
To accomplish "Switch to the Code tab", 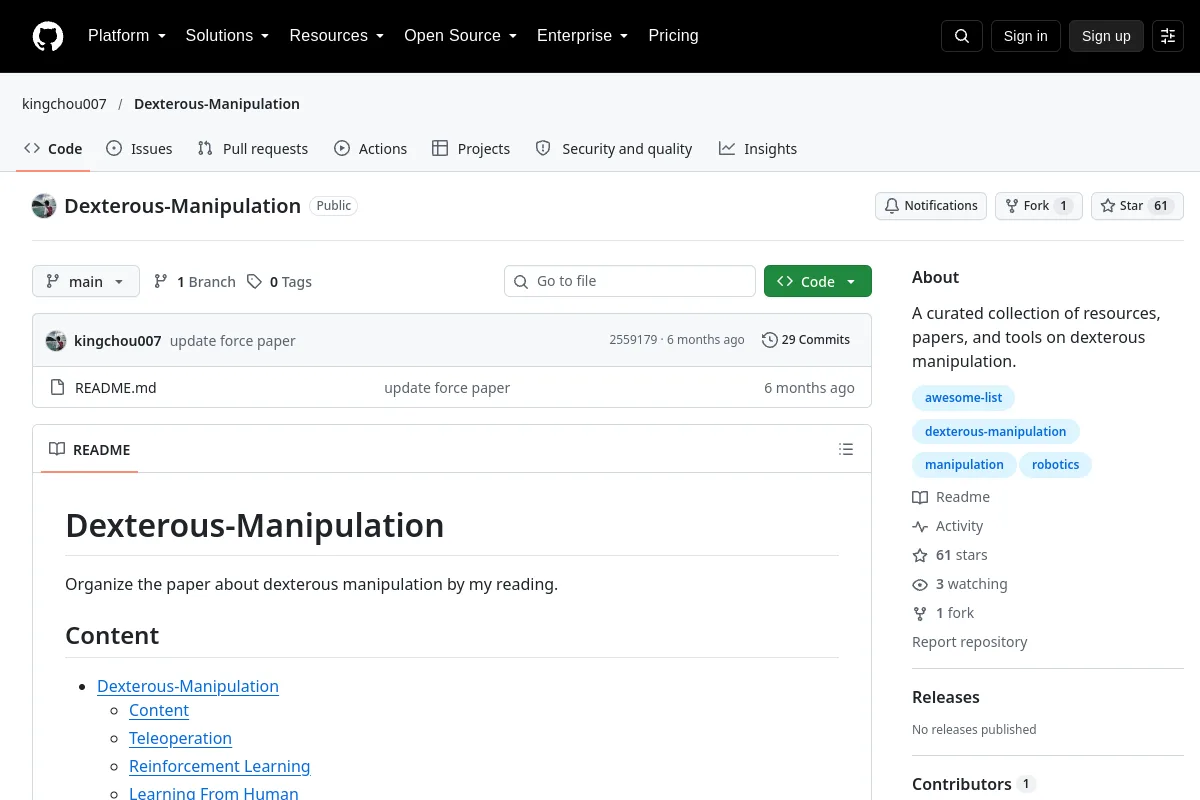I will click(54, 149).
